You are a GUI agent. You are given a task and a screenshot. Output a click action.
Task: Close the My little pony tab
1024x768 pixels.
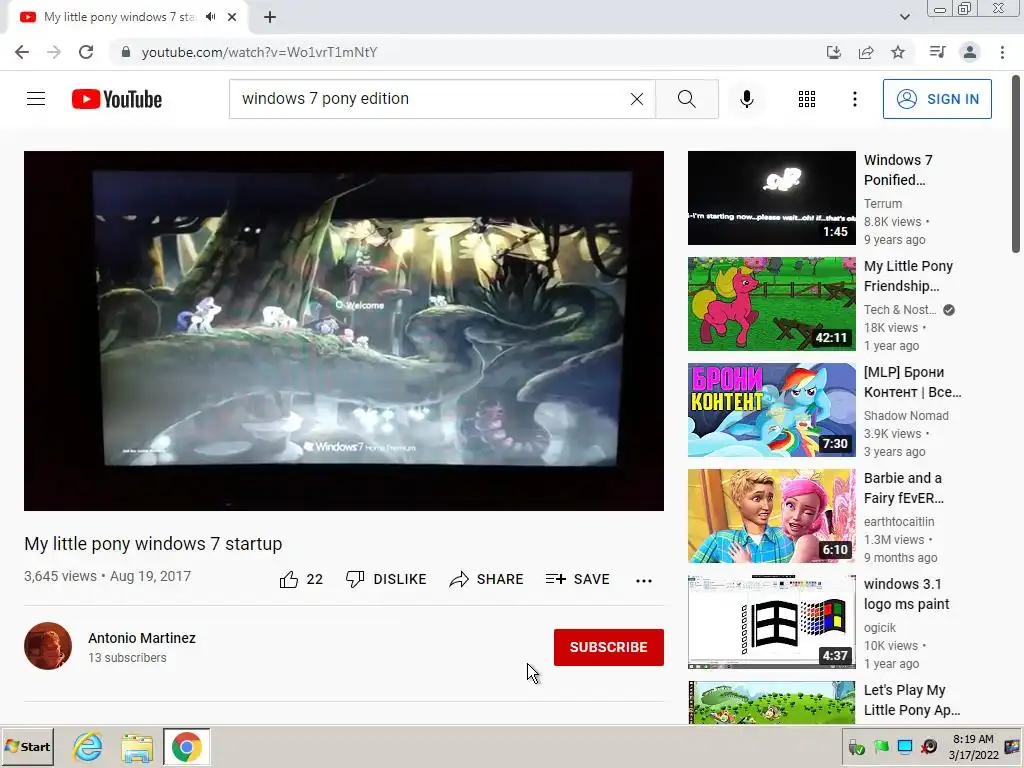click(x=232, y=17)
